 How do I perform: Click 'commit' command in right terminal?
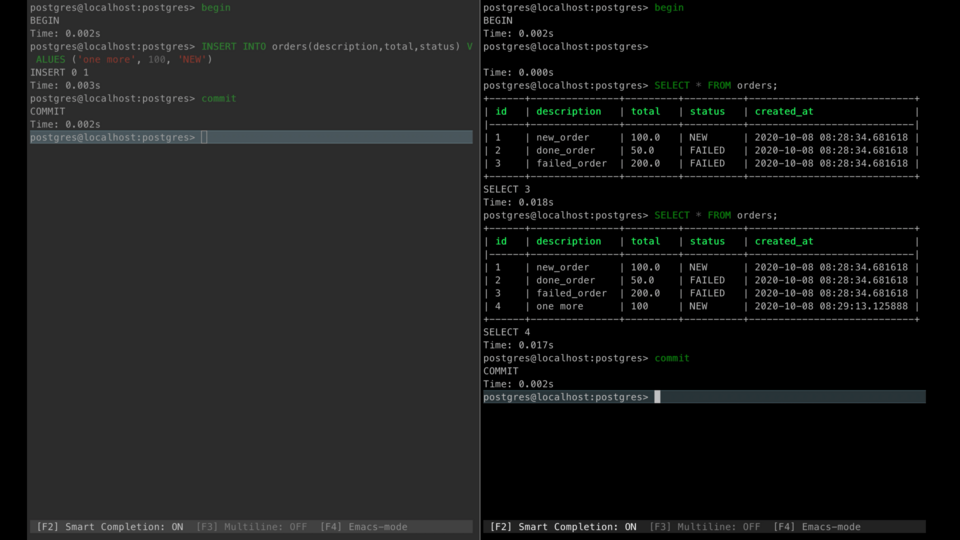tap(672, 358)
